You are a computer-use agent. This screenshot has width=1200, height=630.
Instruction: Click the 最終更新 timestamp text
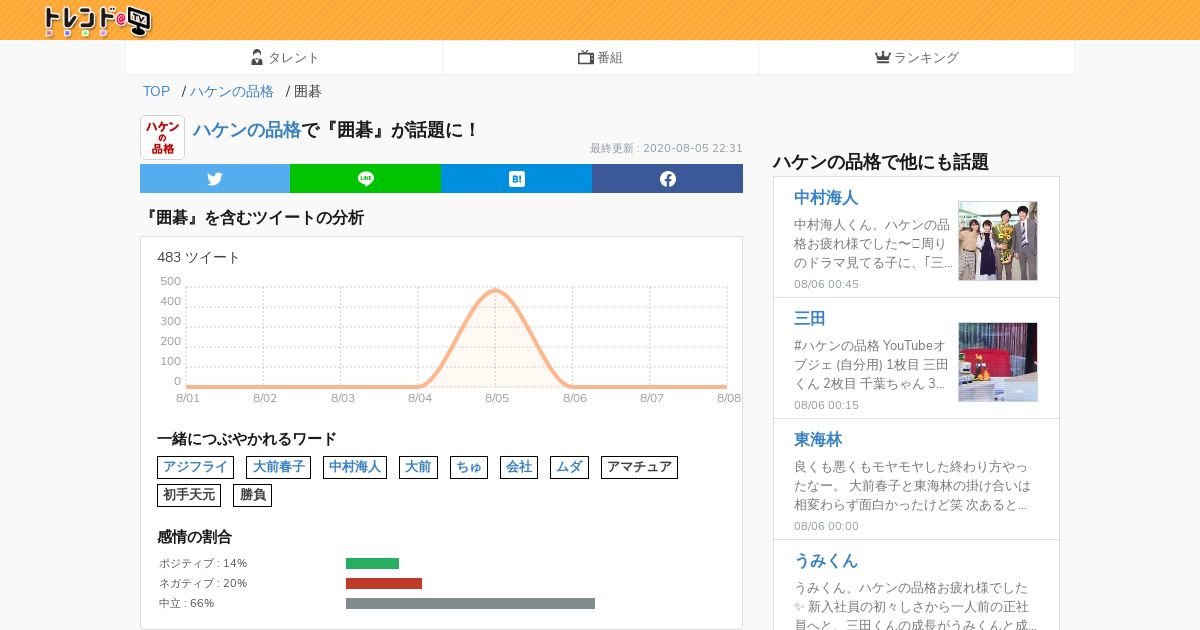[666, 148]
